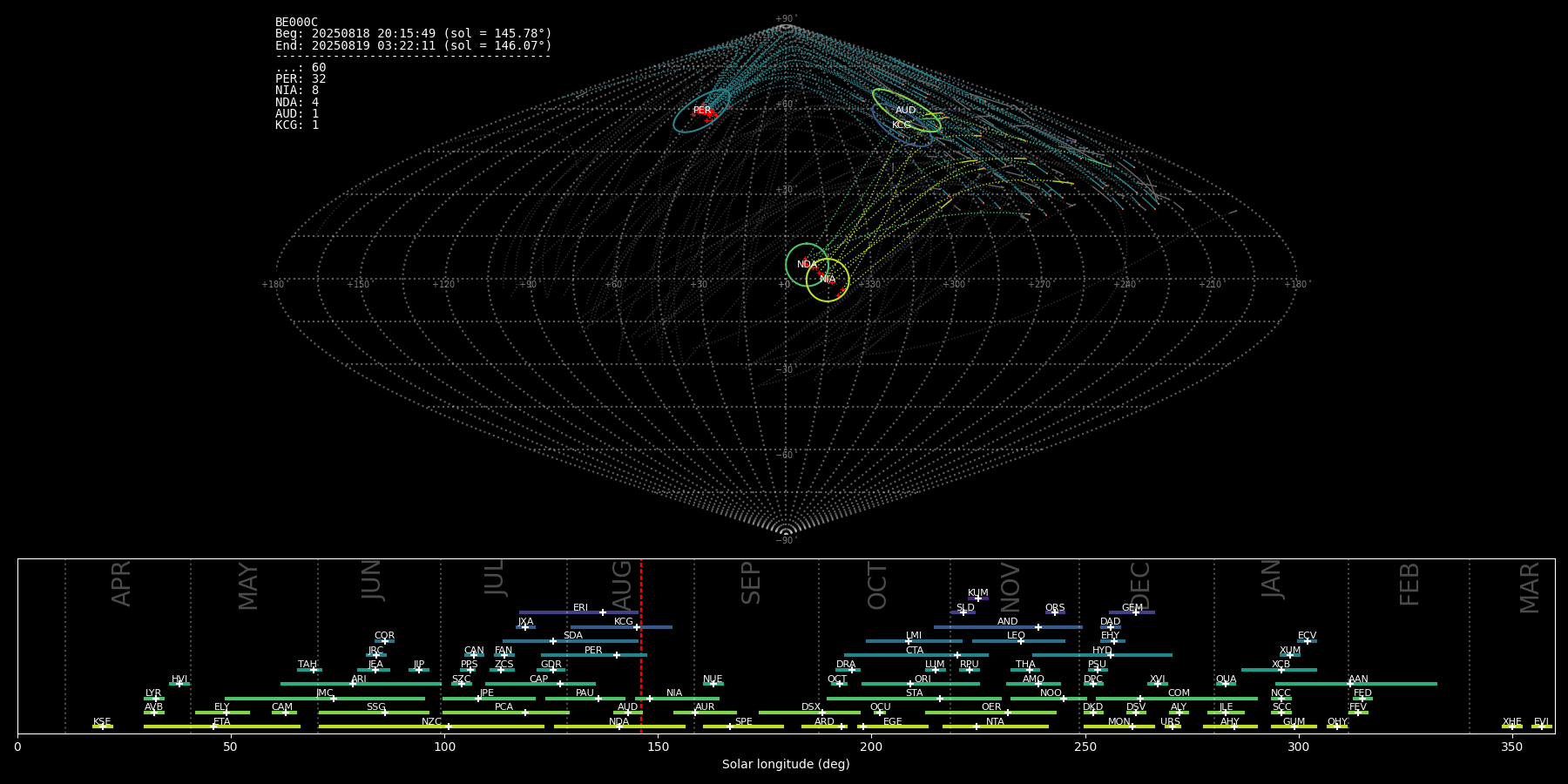Screen dimensions: 1568x784
Task: Click the 'NIA: 8' count in legend
Action: point(297,91)
